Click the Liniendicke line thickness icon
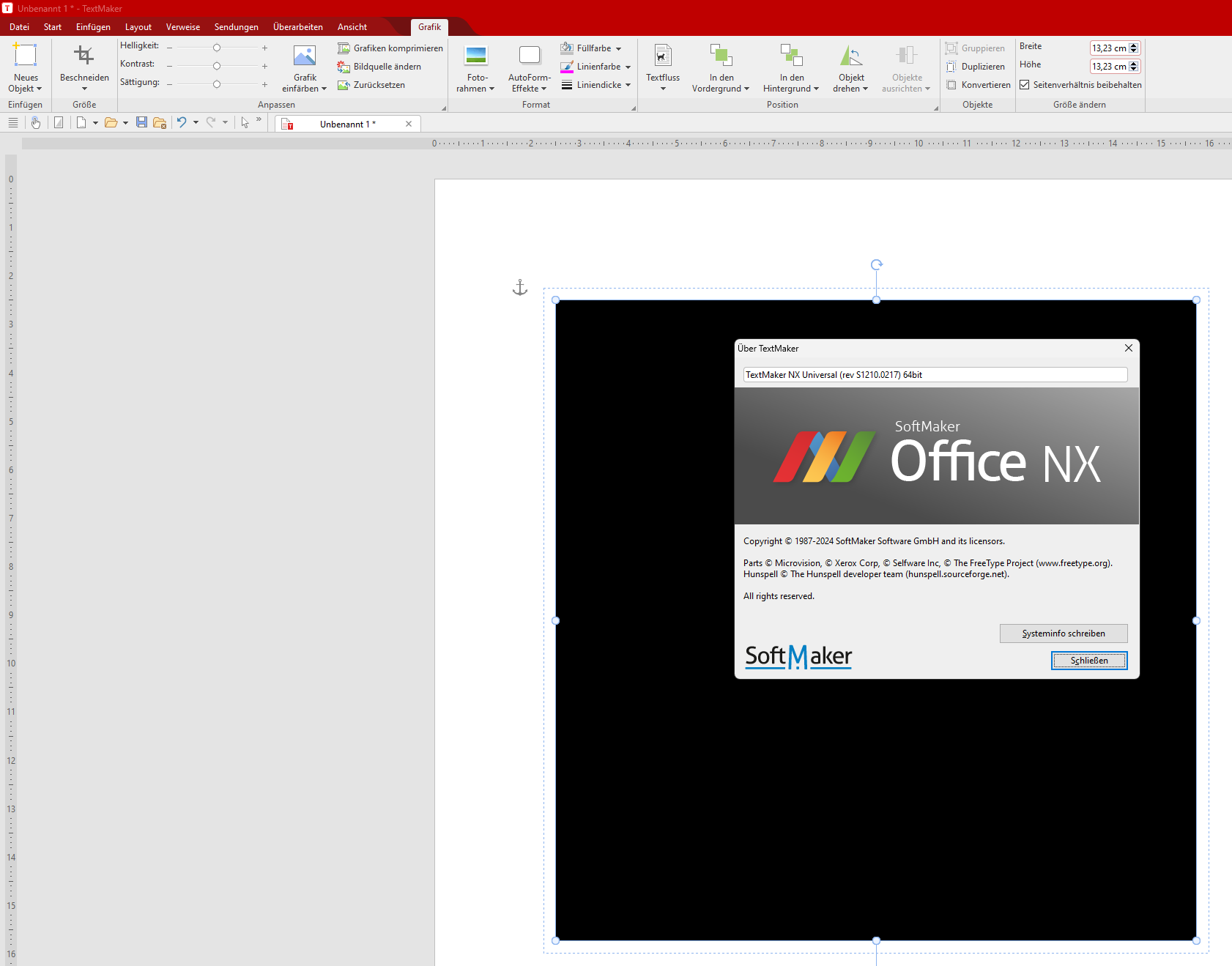The width and height of the screenshot is (1232, 966). click(567, 85)
